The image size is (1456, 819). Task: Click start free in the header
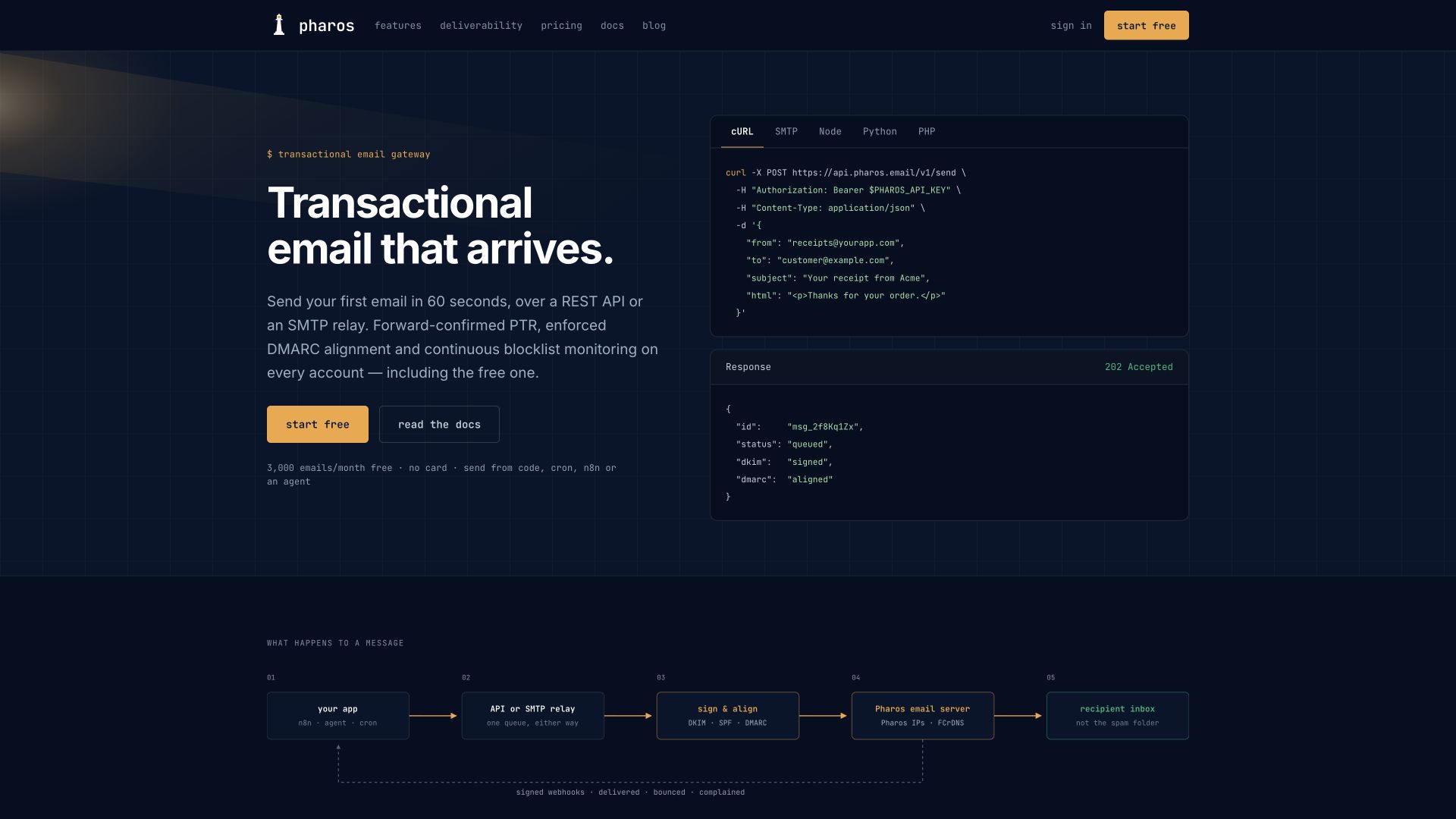point(1146,26)
